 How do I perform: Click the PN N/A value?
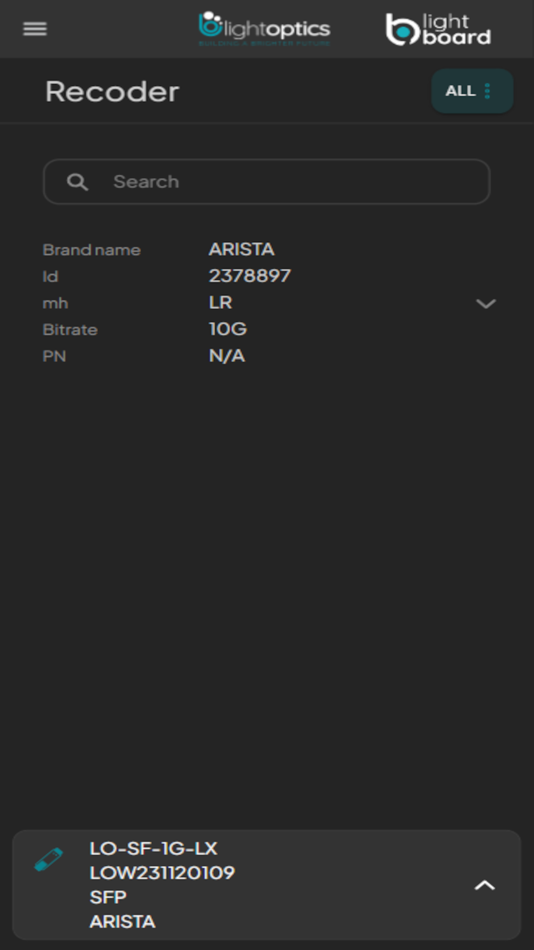point(227,356)
